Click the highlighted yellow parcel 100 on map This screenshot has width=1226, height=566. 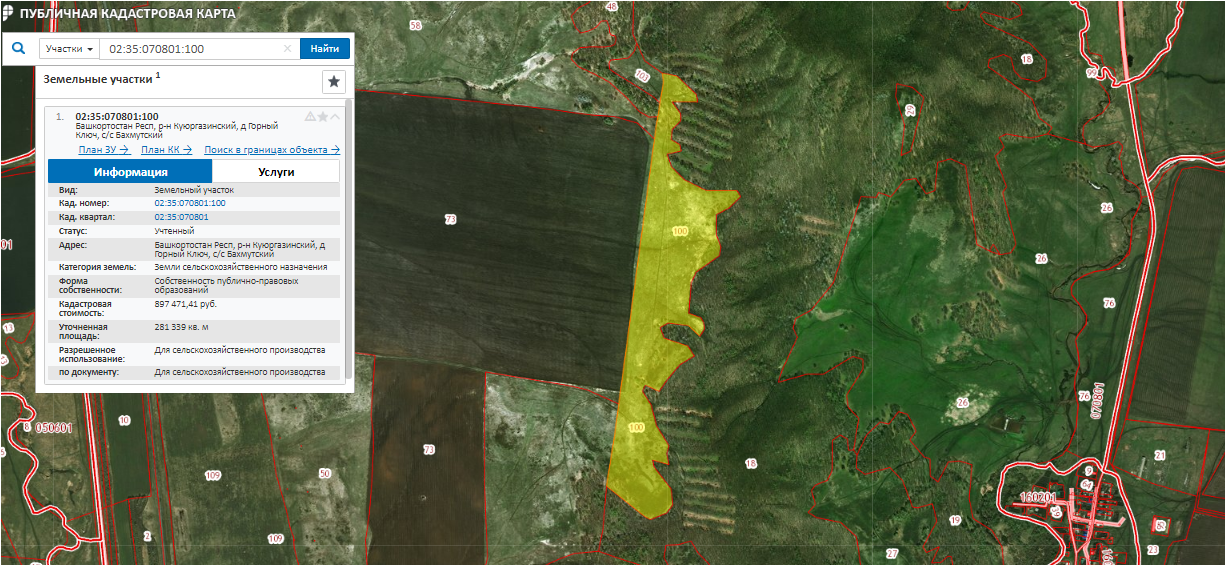click(x=670, y=260)
